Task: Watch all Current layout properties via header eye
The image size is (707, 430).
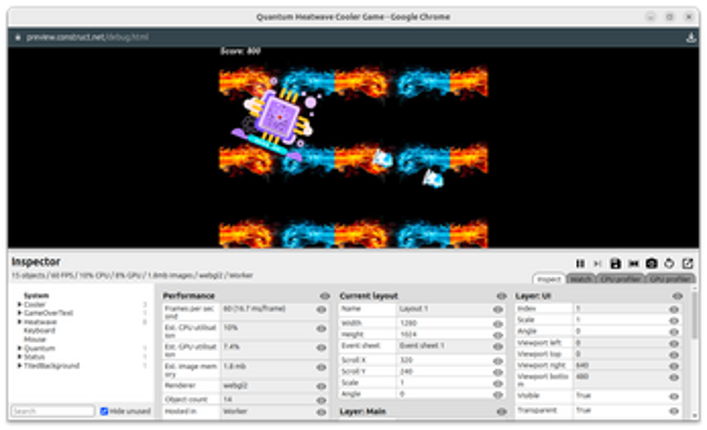Action: pyautogui.click(x=501, y=296)
